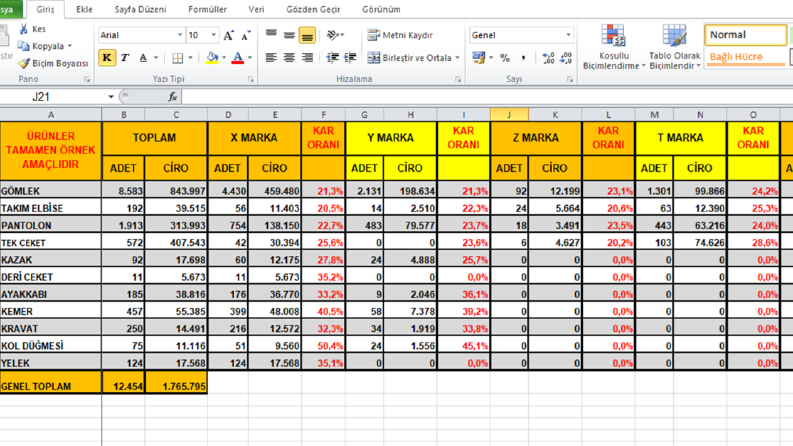Click Birleştir ve Ortala merge button

click(x=410, y=58)
